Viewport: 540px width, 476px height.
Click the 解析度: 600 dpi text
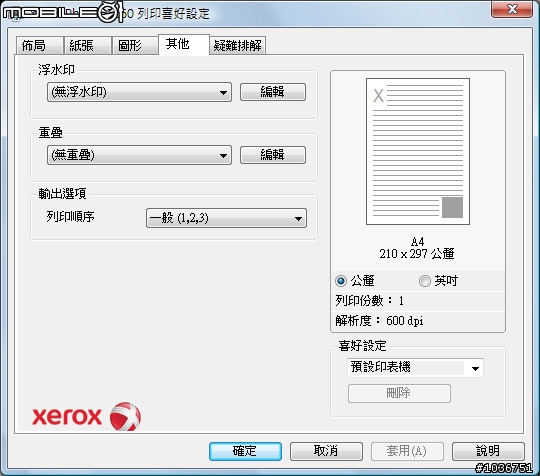379,321
